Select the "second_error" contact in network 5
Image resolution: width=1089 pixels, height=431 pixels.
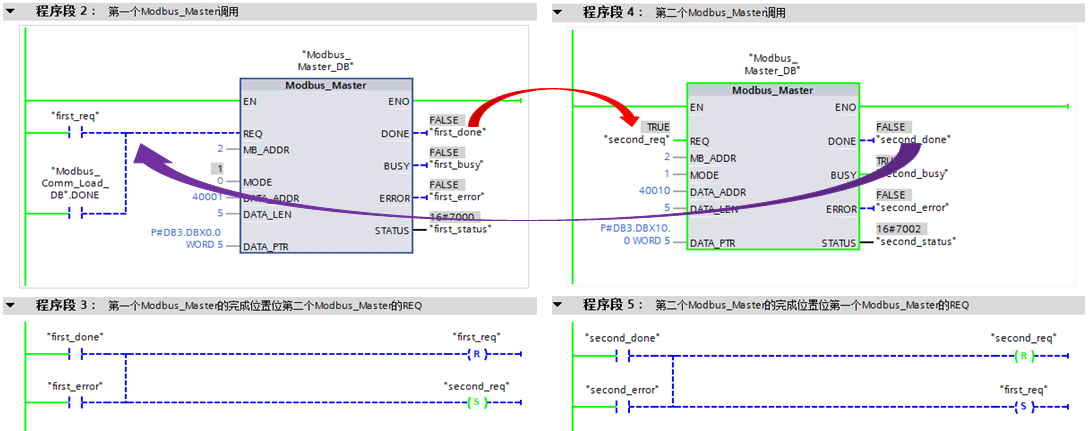[x=623, y=407]
